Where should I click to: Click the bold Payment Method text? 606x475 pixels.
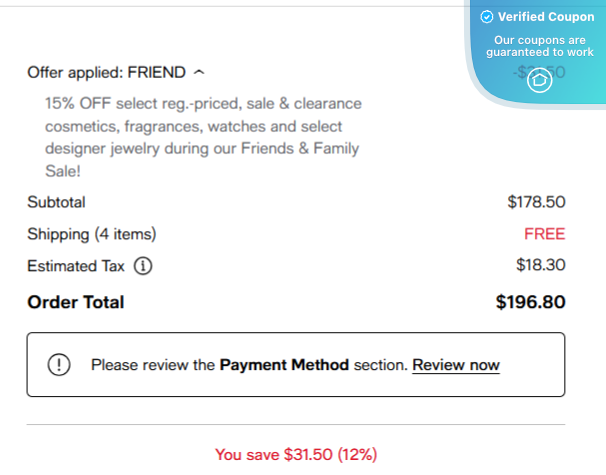coord(284,365)
